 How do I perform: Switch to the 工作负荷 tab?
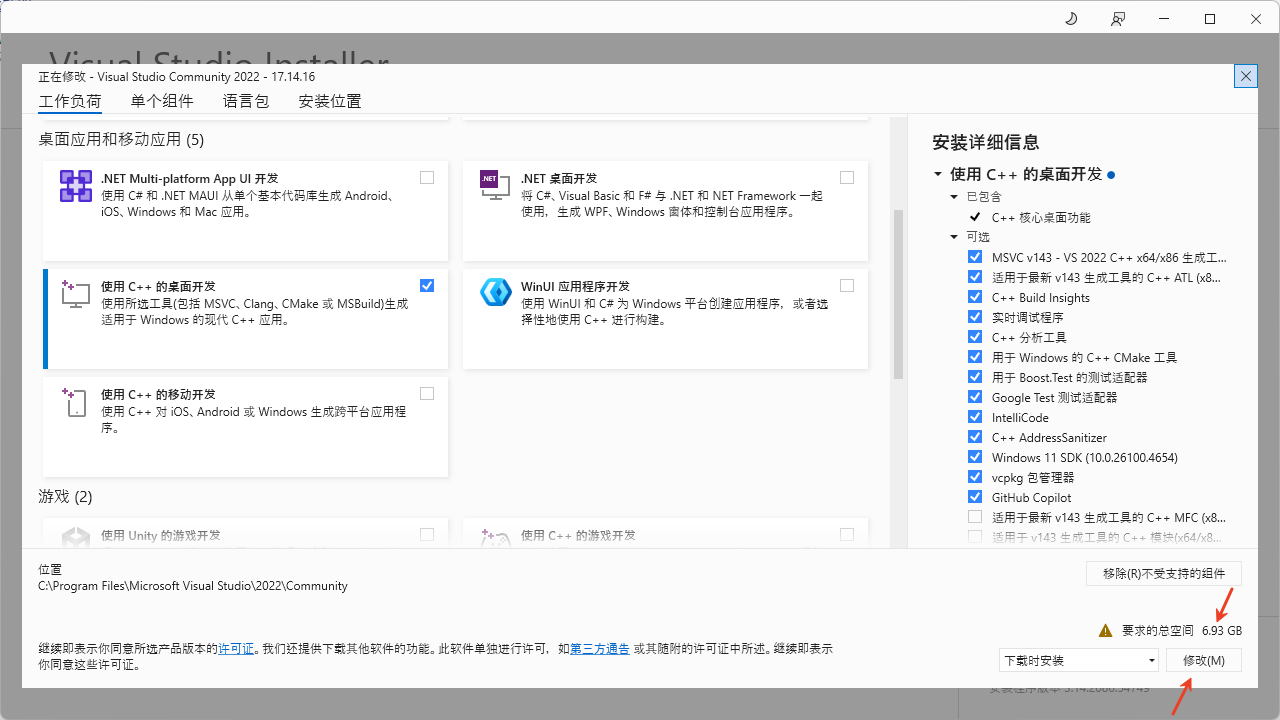tap(70, 101)
